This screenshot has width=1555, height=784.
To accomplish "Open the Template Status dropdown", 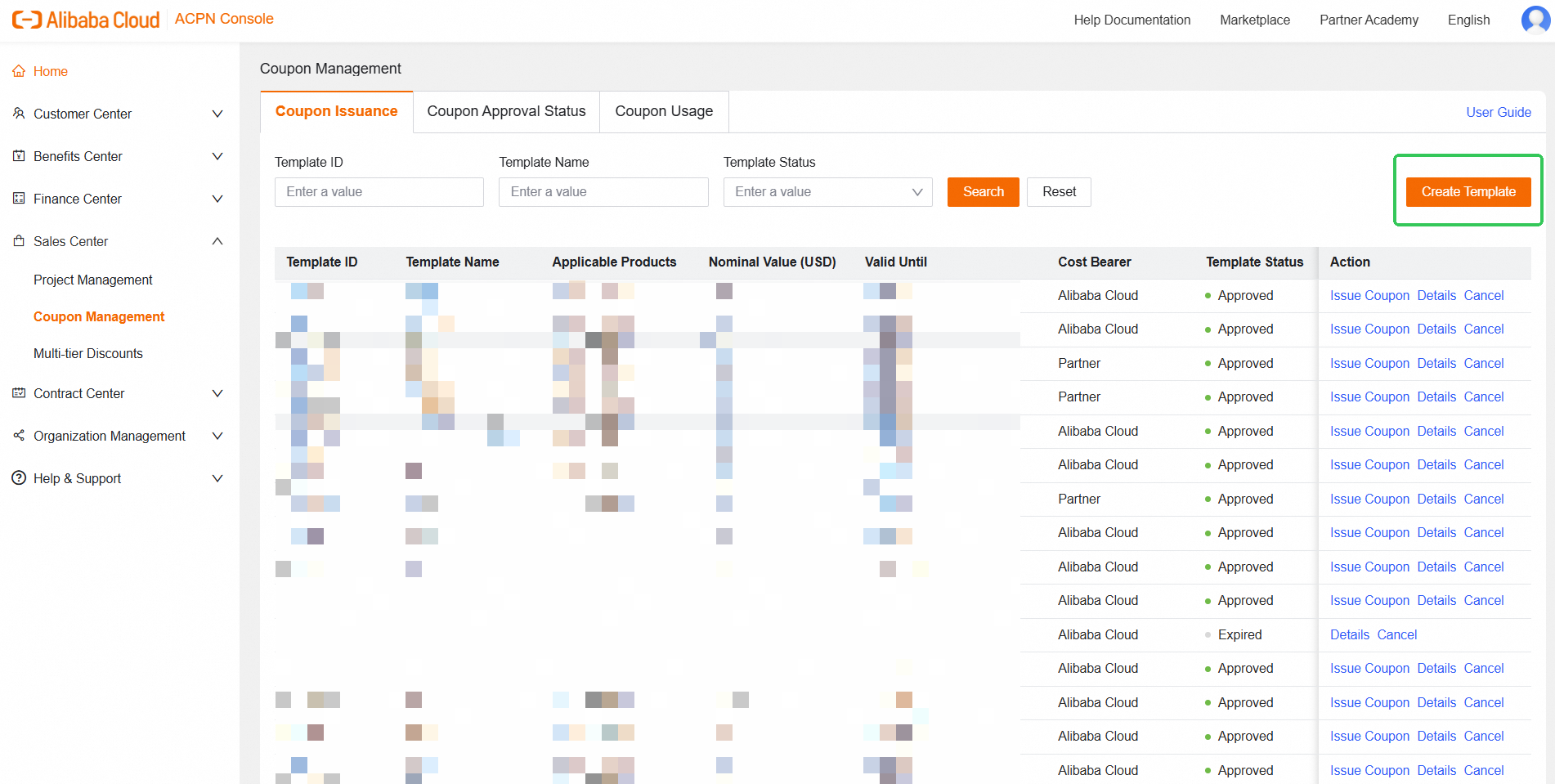I will click(827, 192).
